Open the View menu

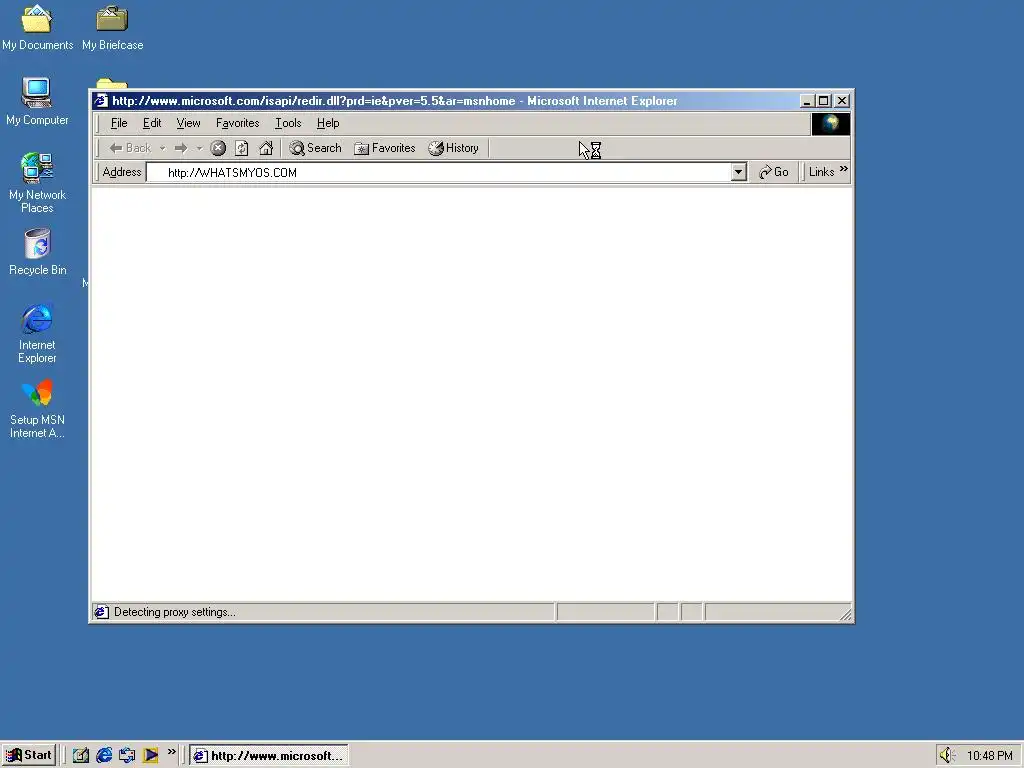[x=188, y=123]
